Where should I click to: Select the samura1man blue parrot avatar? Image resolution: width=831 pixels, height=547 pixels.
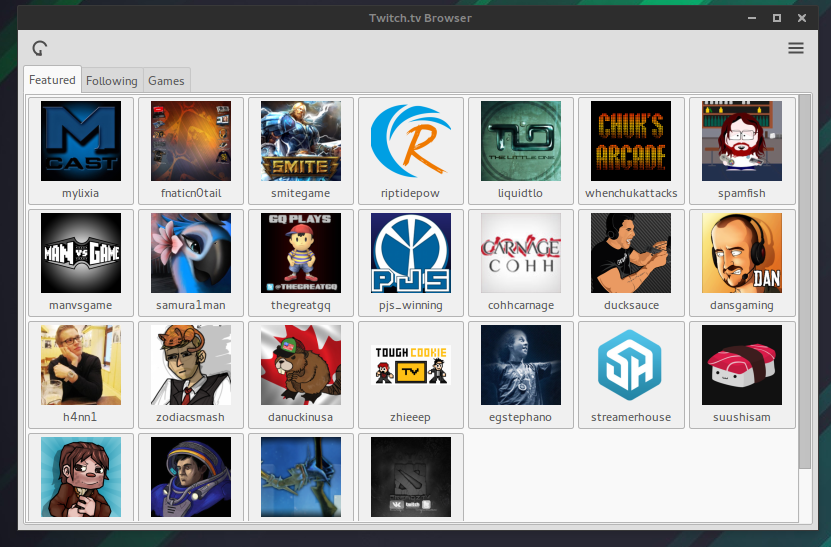191,253
